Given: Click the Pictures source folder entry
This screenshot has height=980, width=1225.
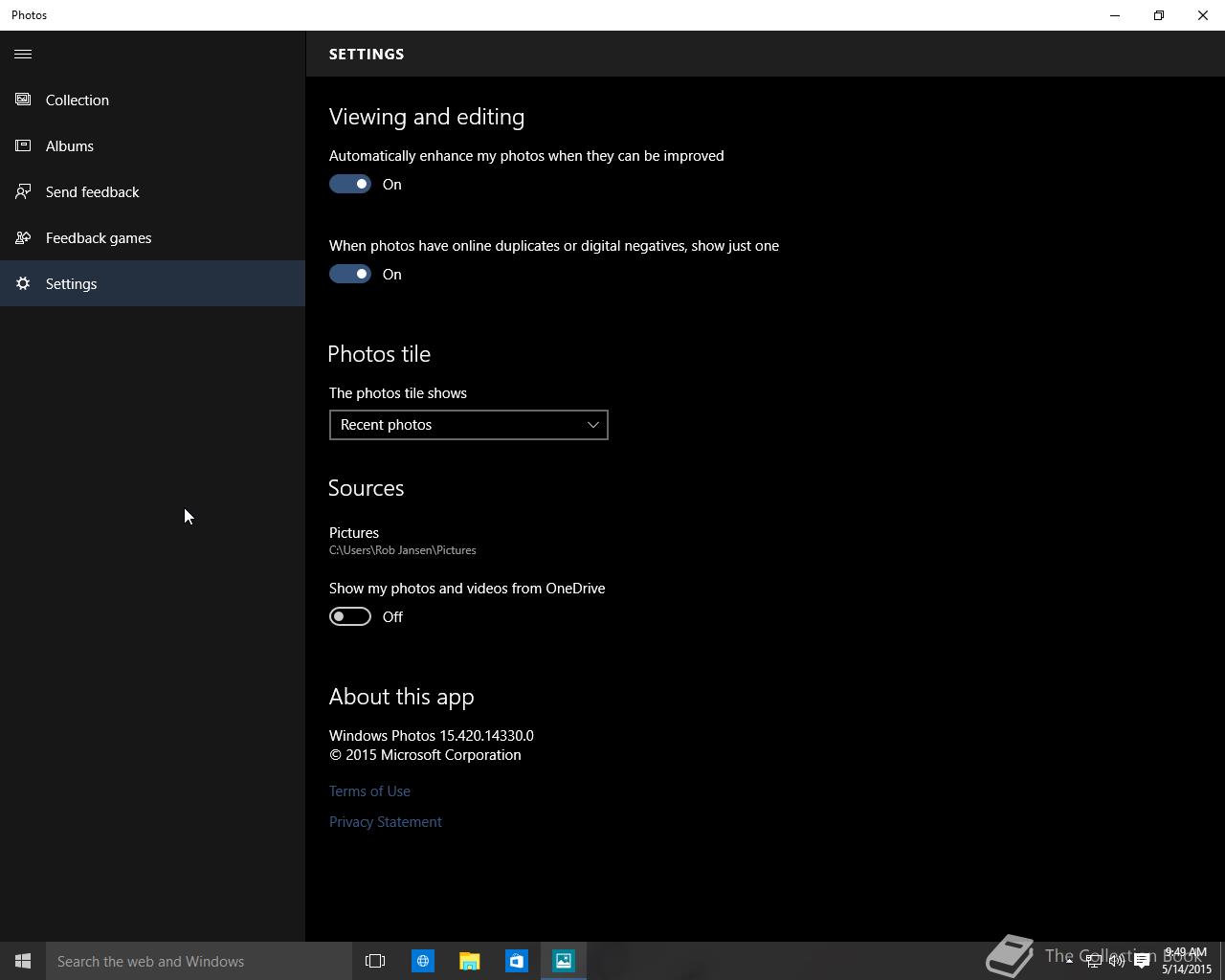Looking at the screenshot, I should (x=403, y=541).
